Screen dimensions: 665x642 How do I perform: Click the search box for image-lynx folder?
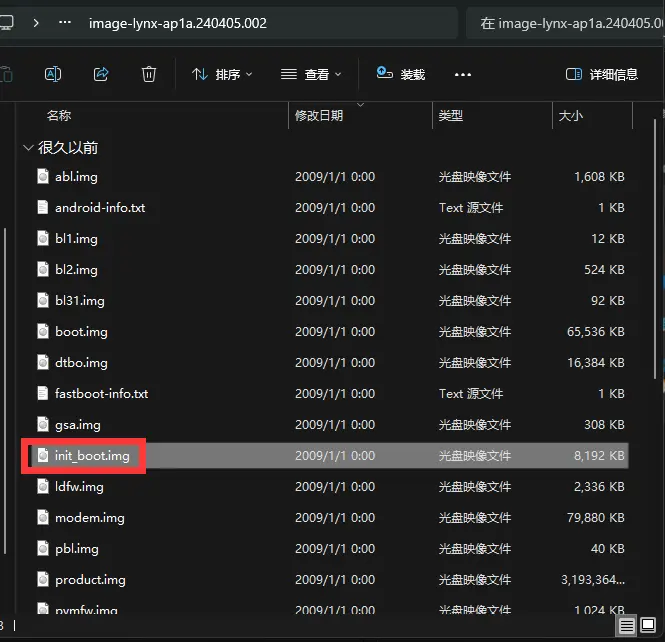tap(565, 23)
